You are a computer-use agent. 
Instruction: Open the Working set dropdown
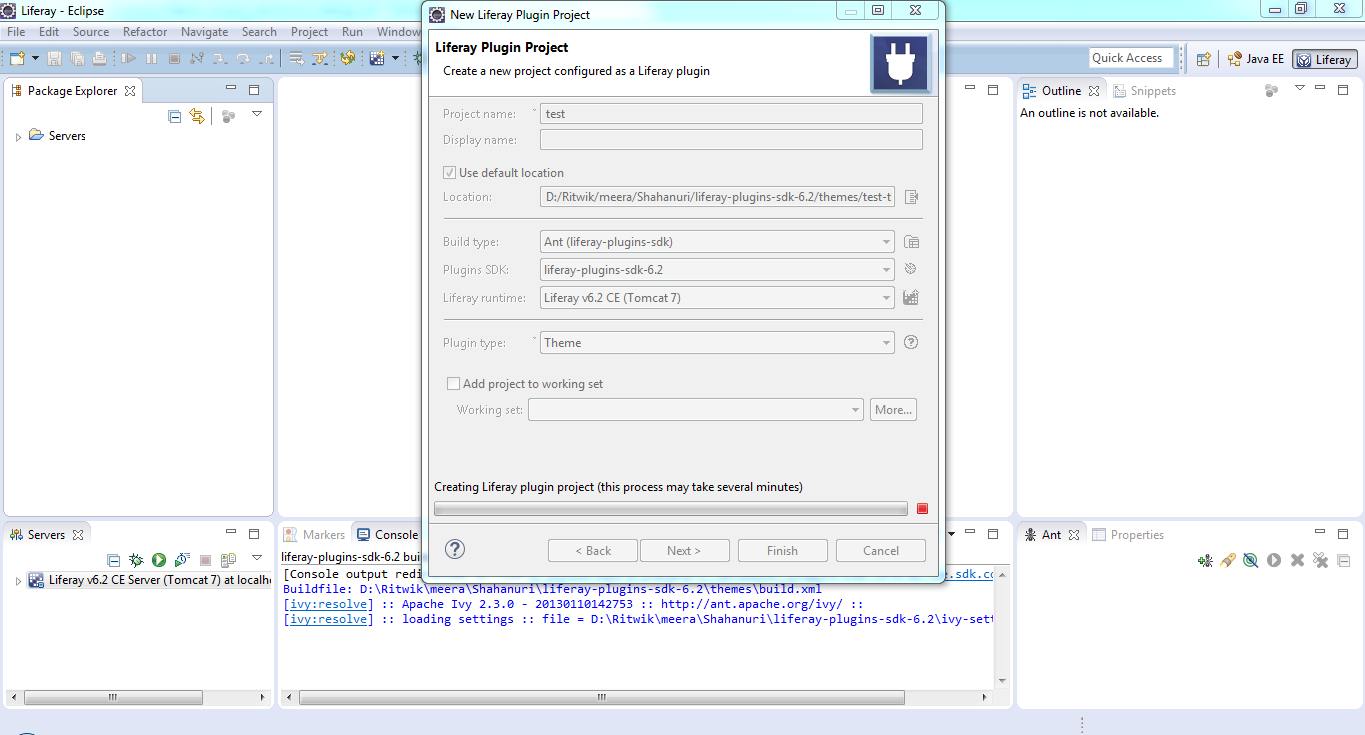(x=695, y=410)
